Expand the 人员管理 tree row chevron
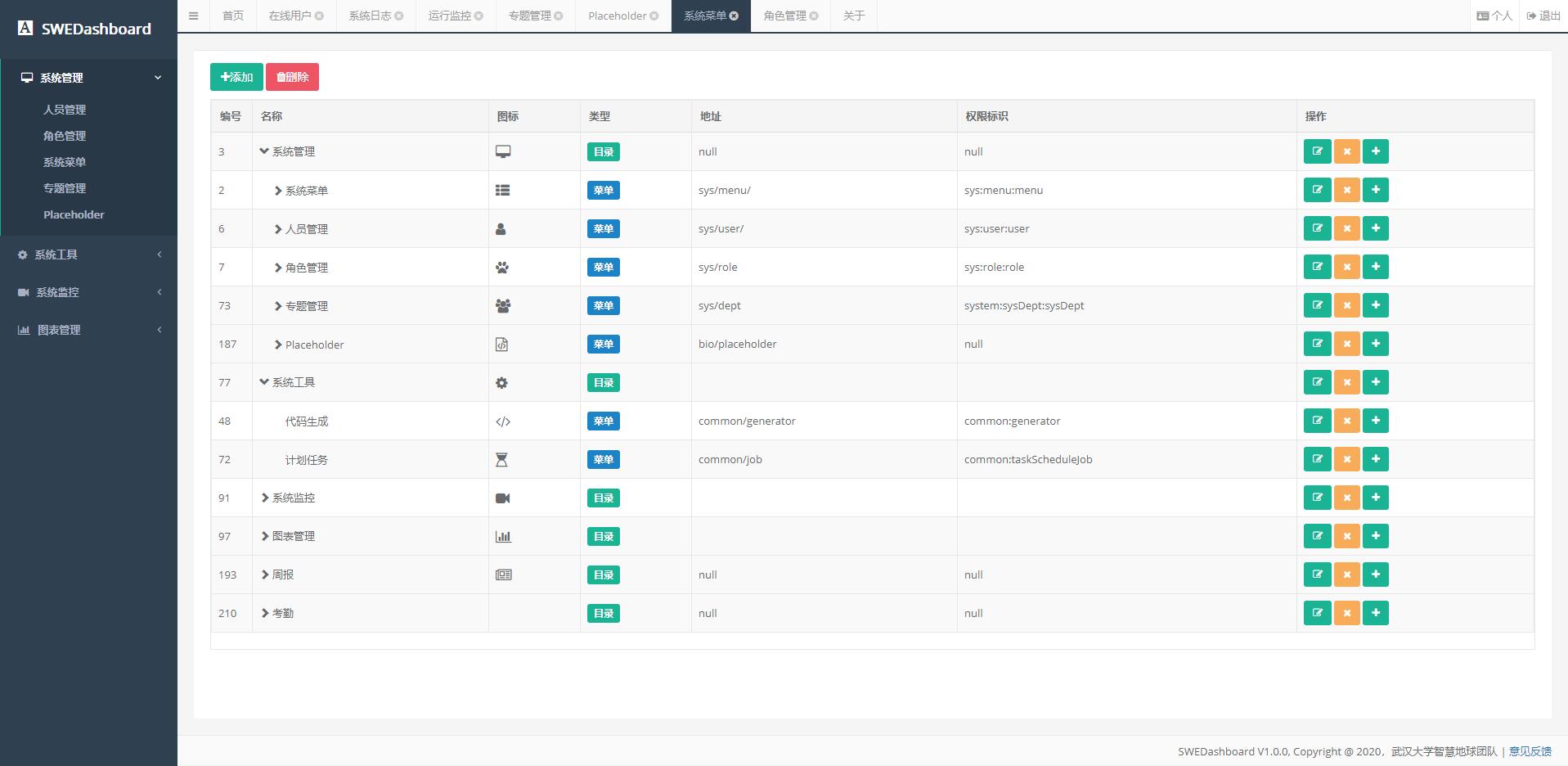This screenshot has height=766, width=1568. click(x=278, y=229)
